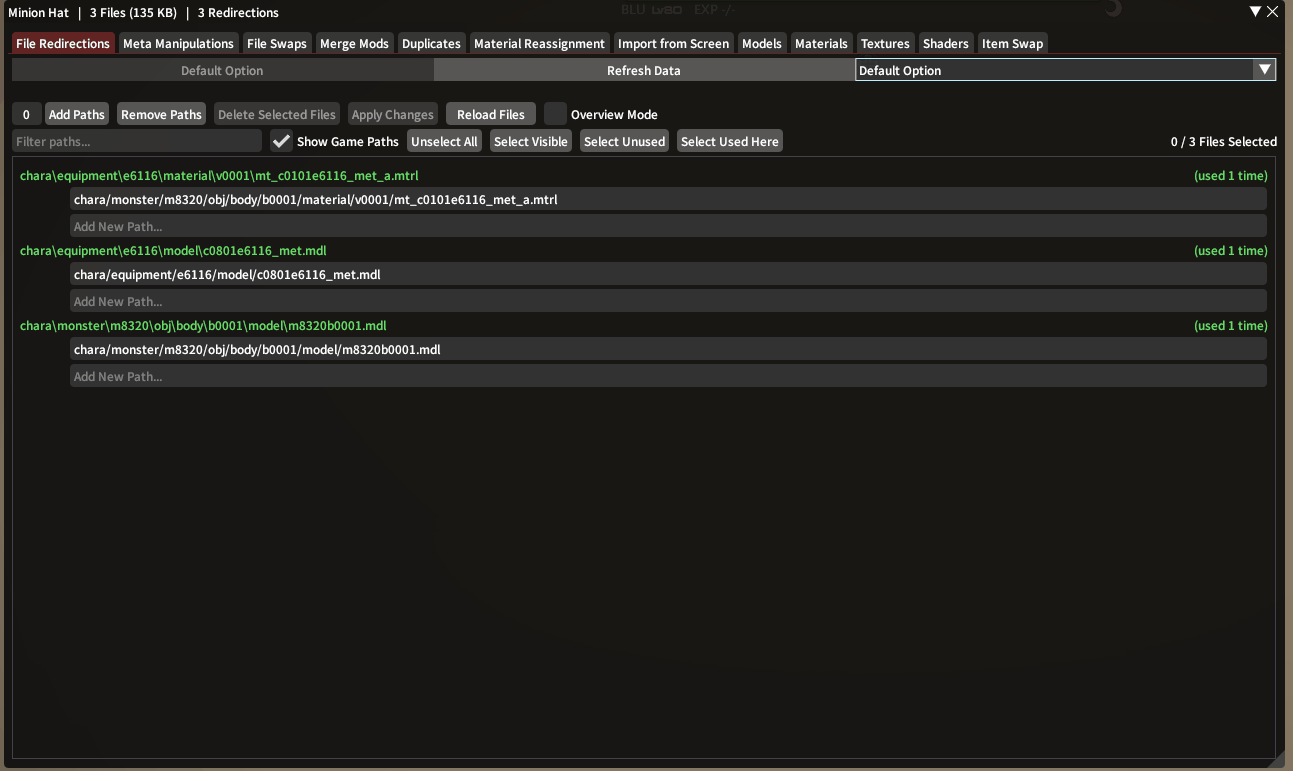Viewport: 1293px width, 771px height.
Task: Open the Item Swap tab
Action: pyautogui.click(x=1012, y=43)
